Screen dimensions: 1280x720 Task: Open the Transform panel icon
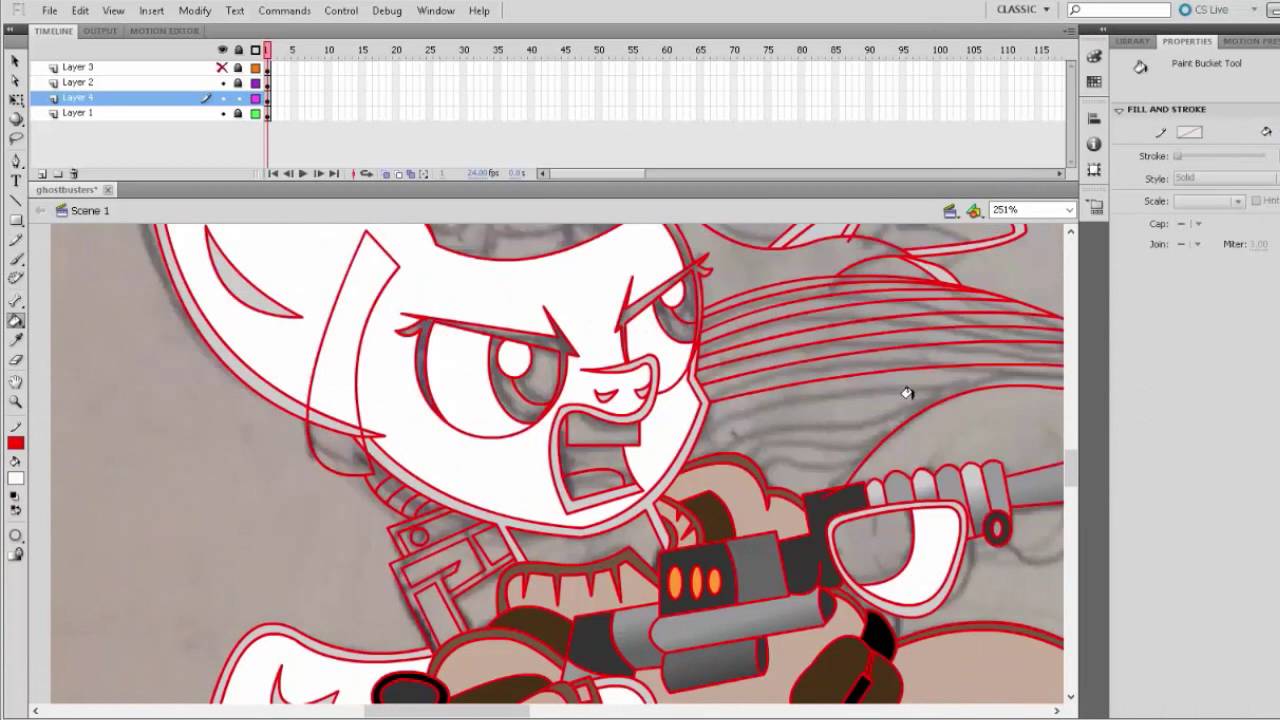point(1094,169)
